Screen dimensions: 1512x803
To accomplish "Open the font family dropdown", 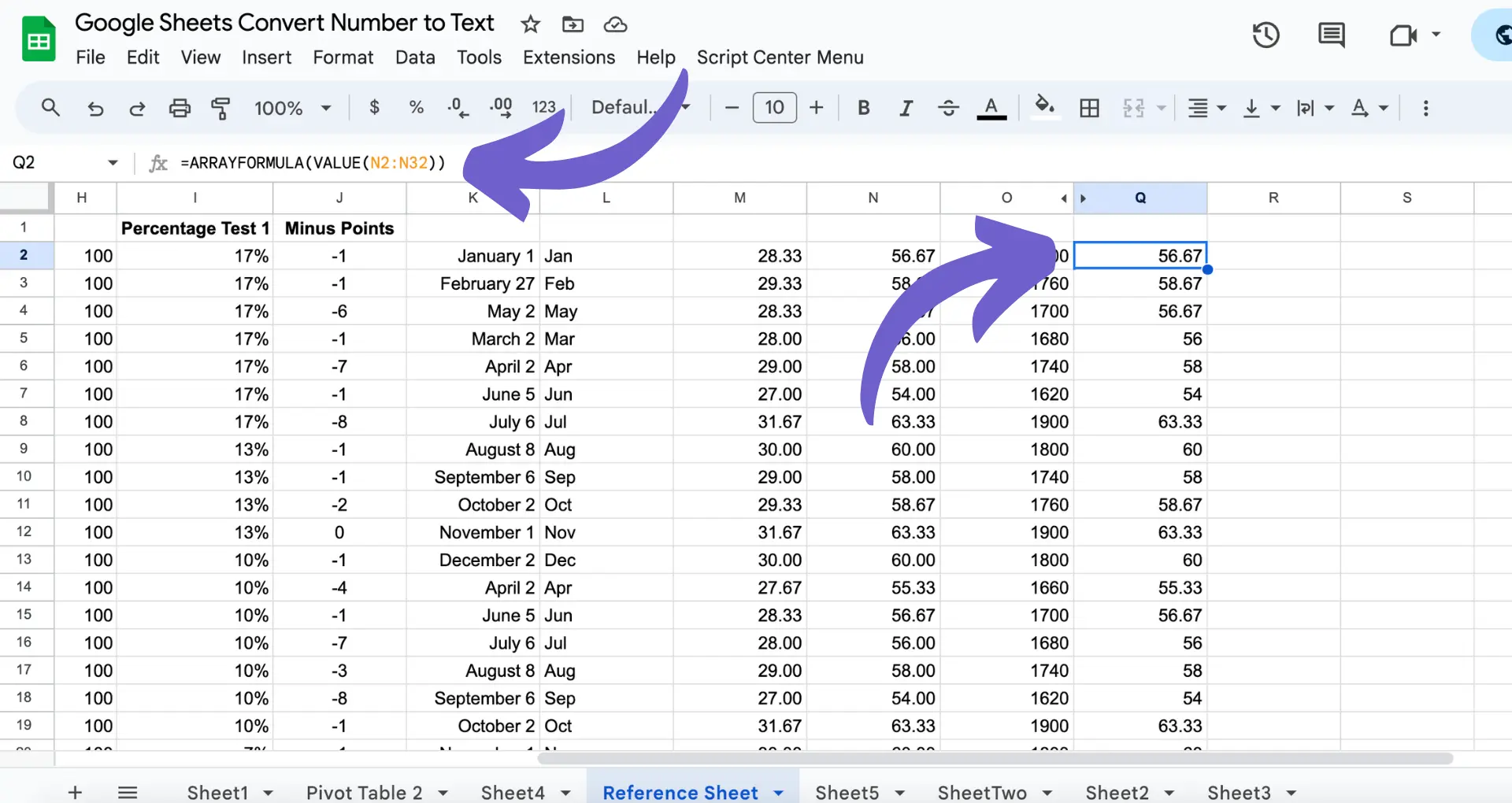I will 640,107.
